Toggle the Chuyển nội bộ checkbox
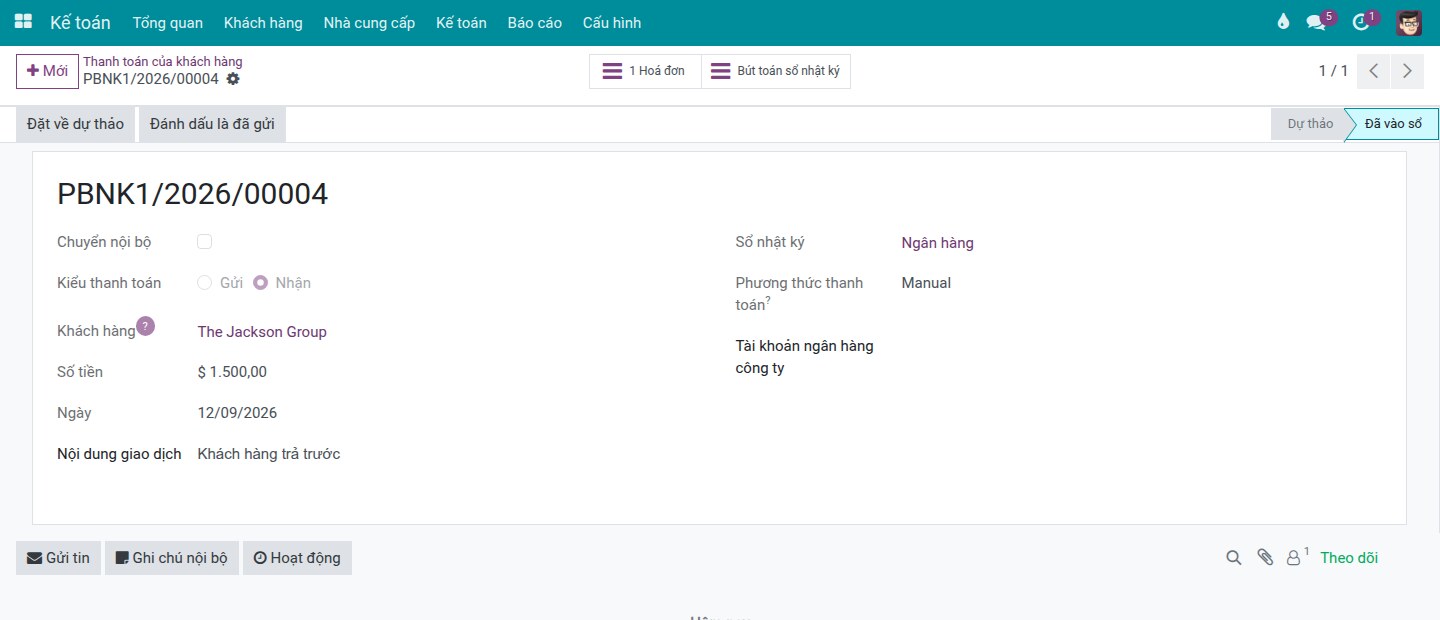 coord(204,241)
